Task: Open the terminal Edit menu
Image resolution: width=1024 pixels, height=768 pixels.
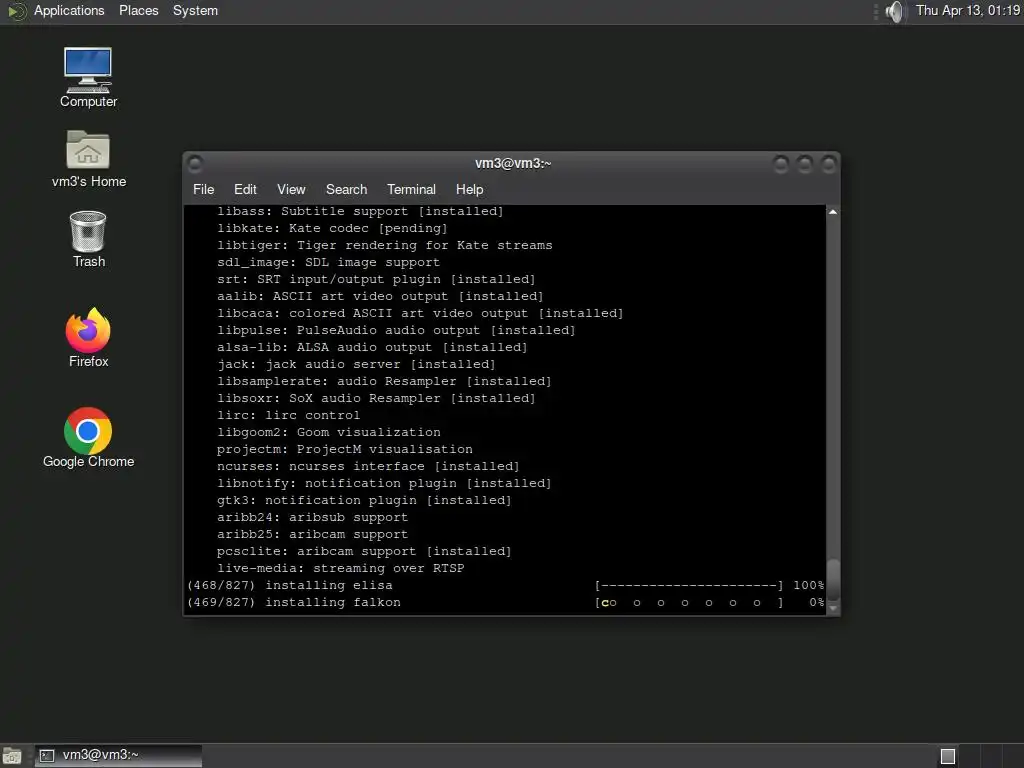Action: tap(245, 189)
